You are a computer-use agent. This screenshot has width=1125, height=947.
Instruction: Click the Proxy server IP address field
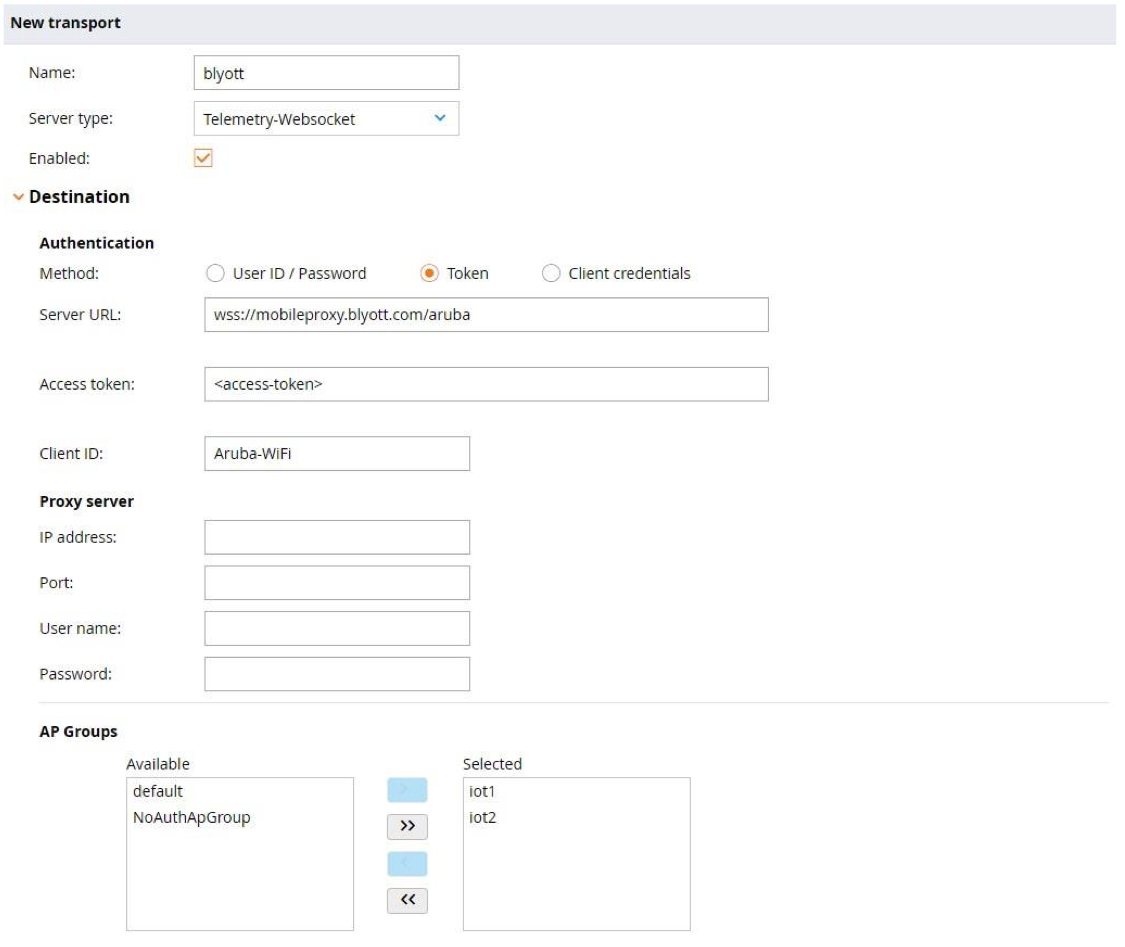336,537
